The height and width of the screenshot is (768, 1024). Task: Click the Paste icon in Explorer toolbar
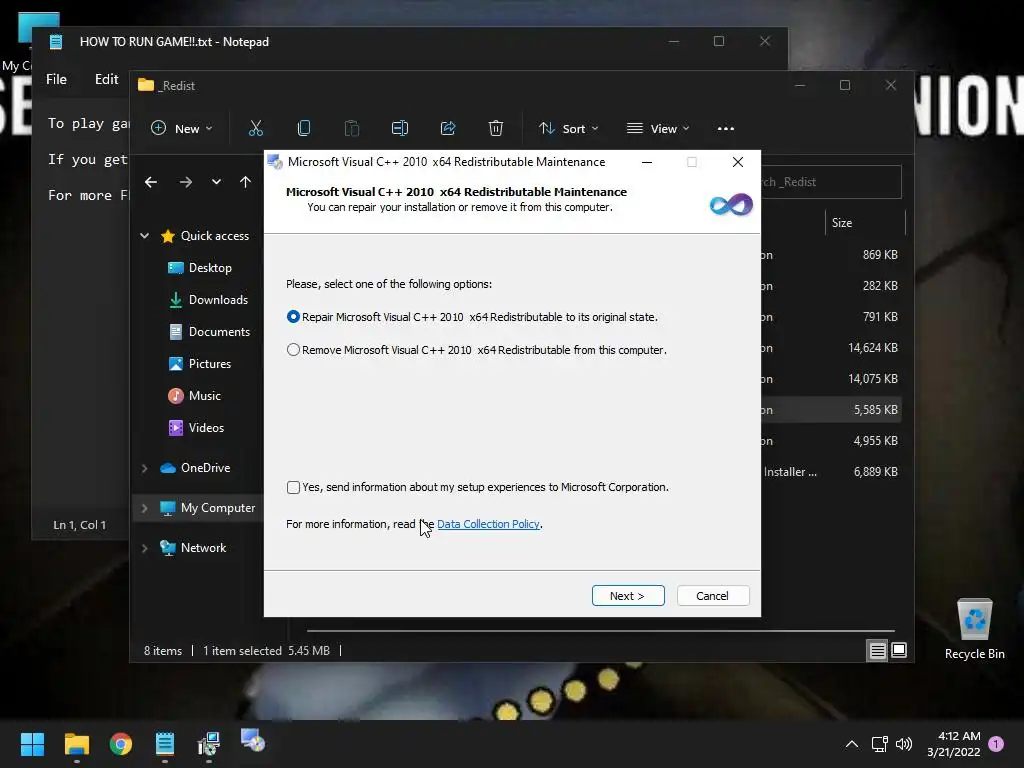click(351, 128)
